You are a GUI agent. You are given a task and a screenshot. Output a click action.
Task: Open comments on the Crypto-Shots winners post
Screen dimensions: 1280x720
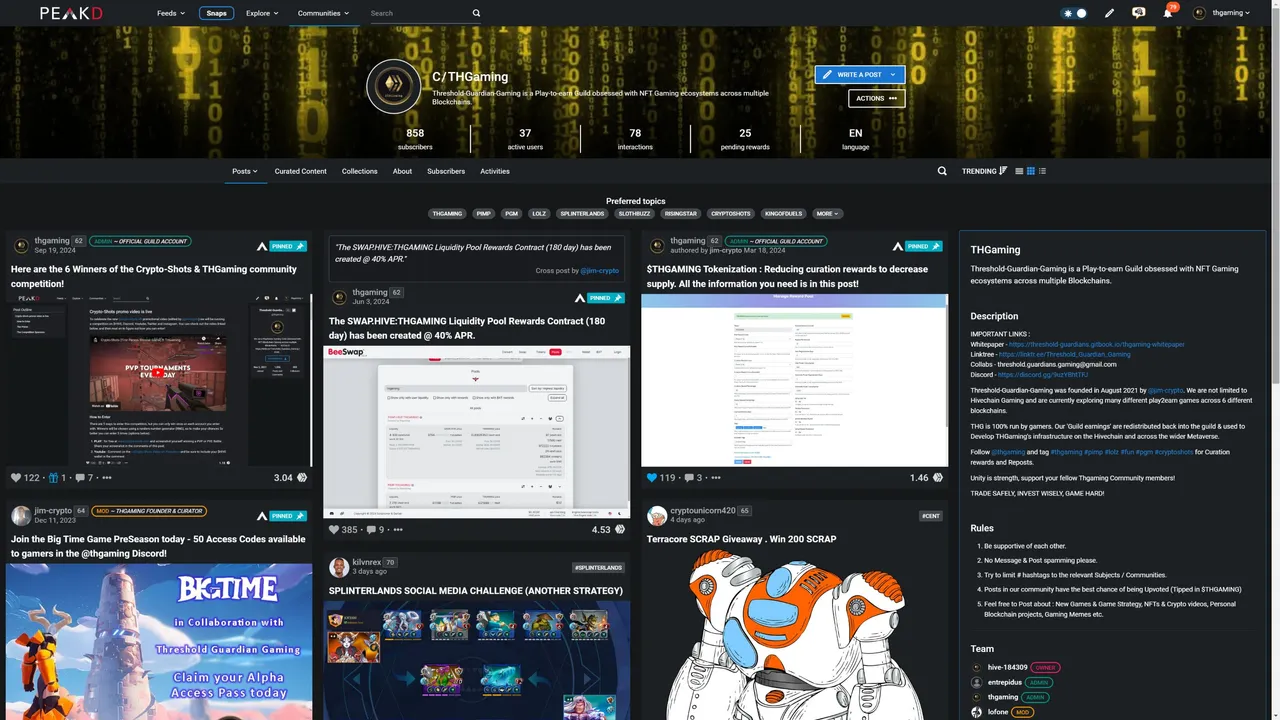click(x=79, y=478)
